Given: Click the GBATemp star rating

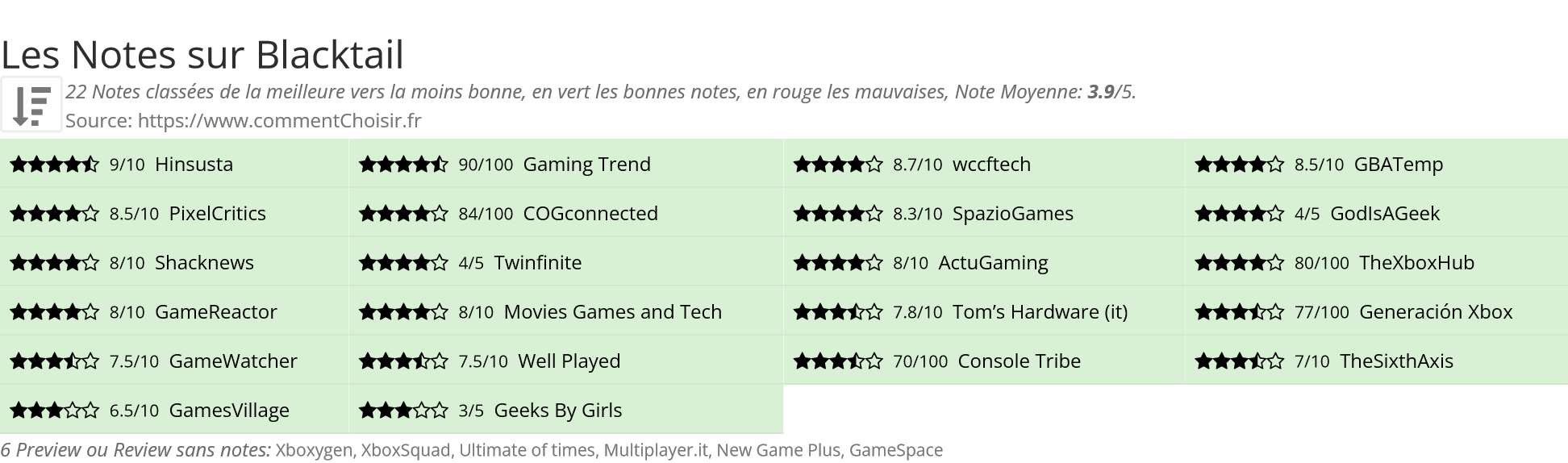Looking at the screenshot, I should (x=1239, y=165).
